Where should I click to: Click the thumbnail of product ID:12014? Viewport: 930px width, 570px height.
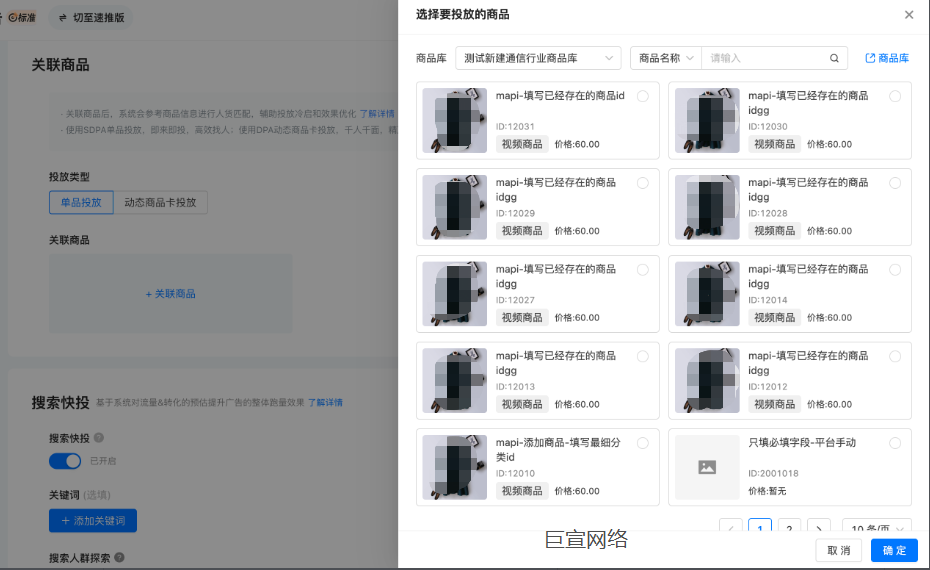[707, 294]
